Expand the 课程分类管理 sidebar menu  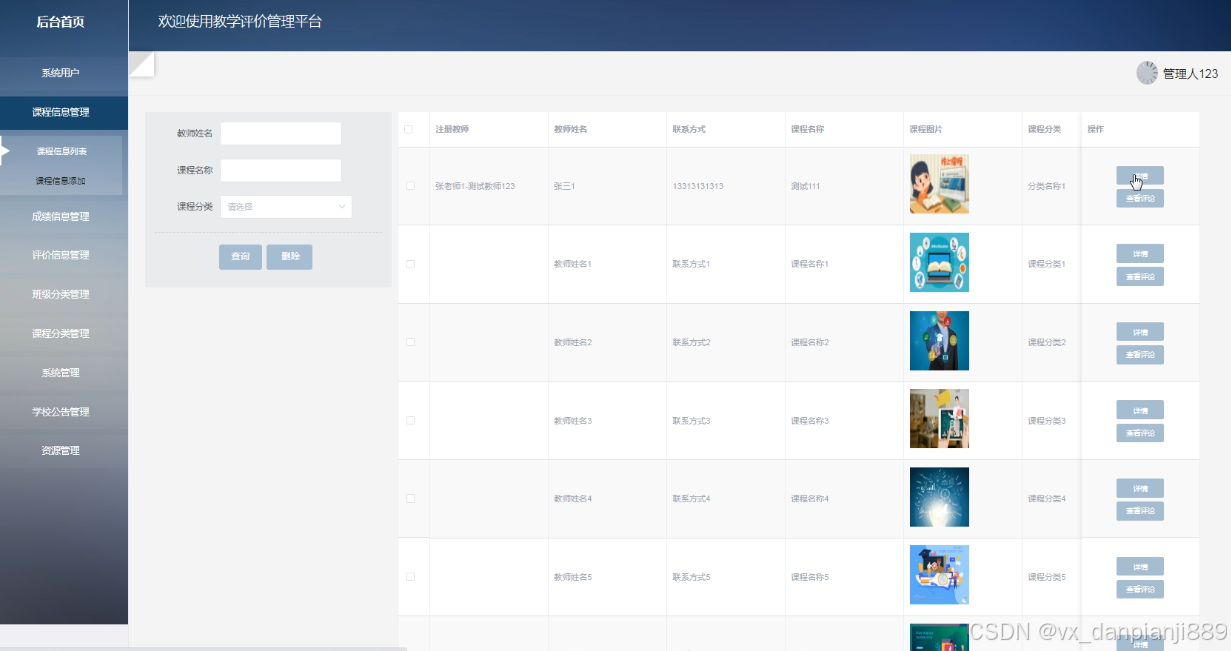click(x=60, y=333)
